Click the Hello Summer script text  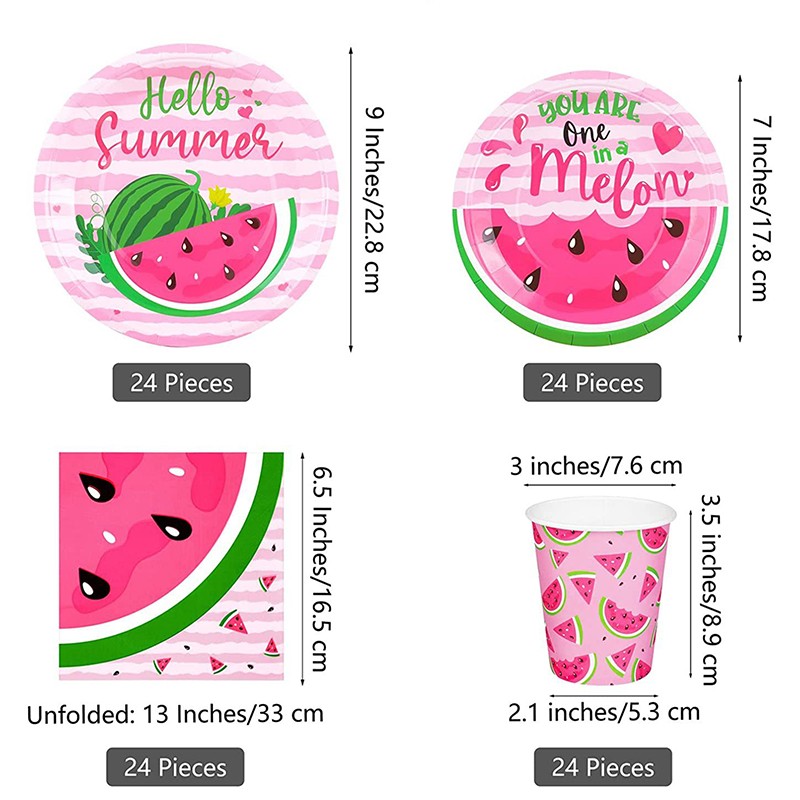coord(188,121)
